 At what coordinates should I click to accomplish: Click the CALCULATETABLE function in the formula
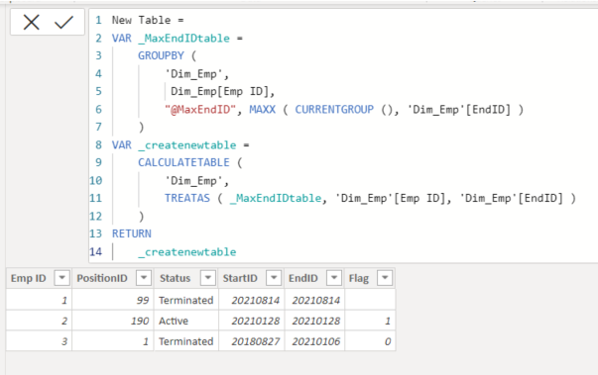[183, 163]
